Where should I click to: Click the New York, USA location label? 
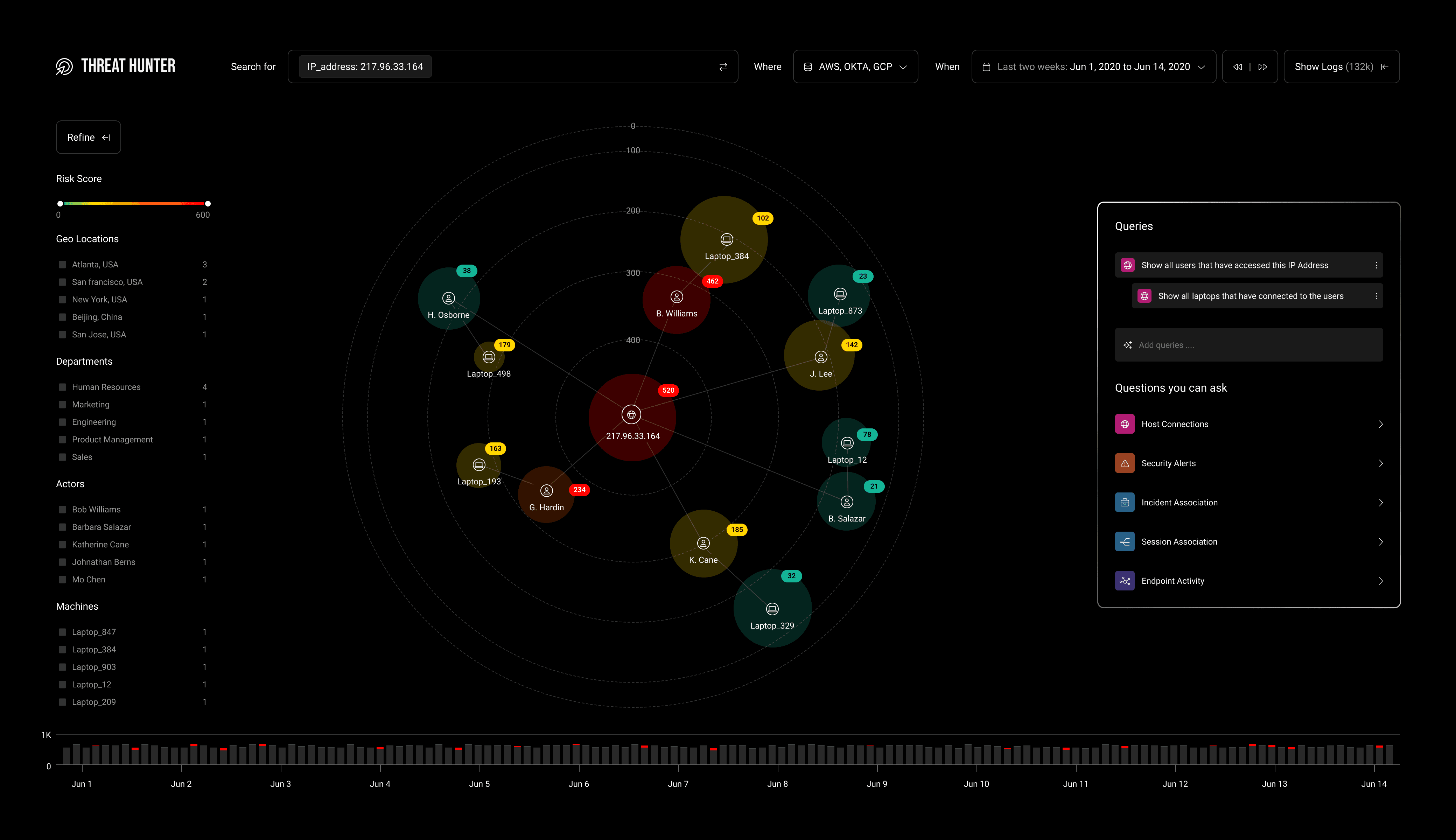coord(99,299)
